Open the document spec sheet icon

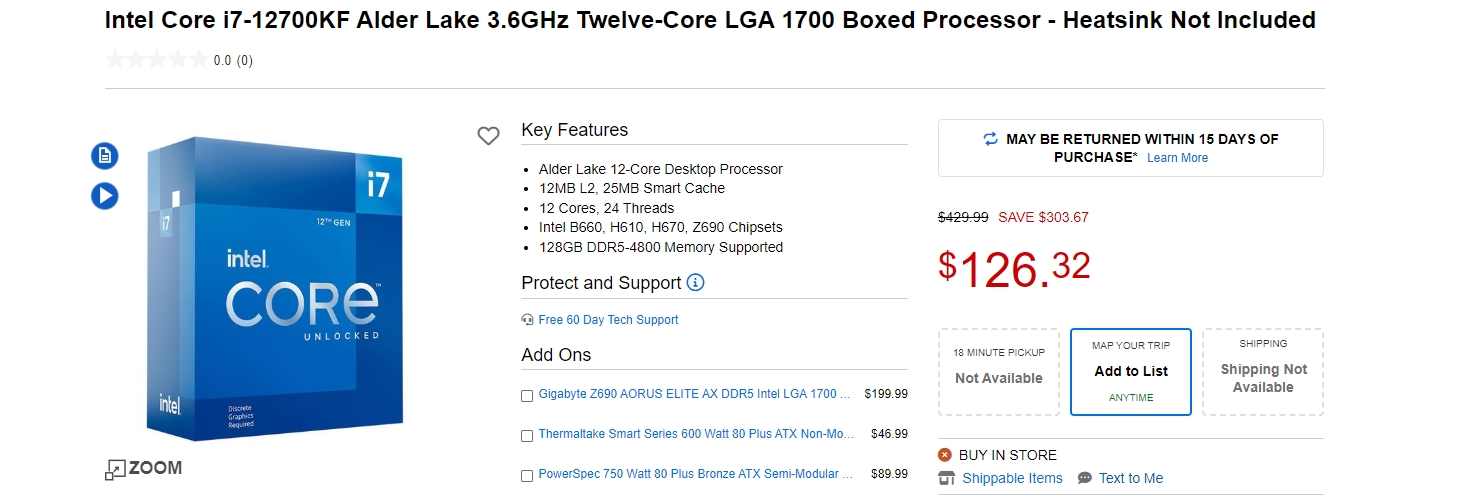click(105, 156)
